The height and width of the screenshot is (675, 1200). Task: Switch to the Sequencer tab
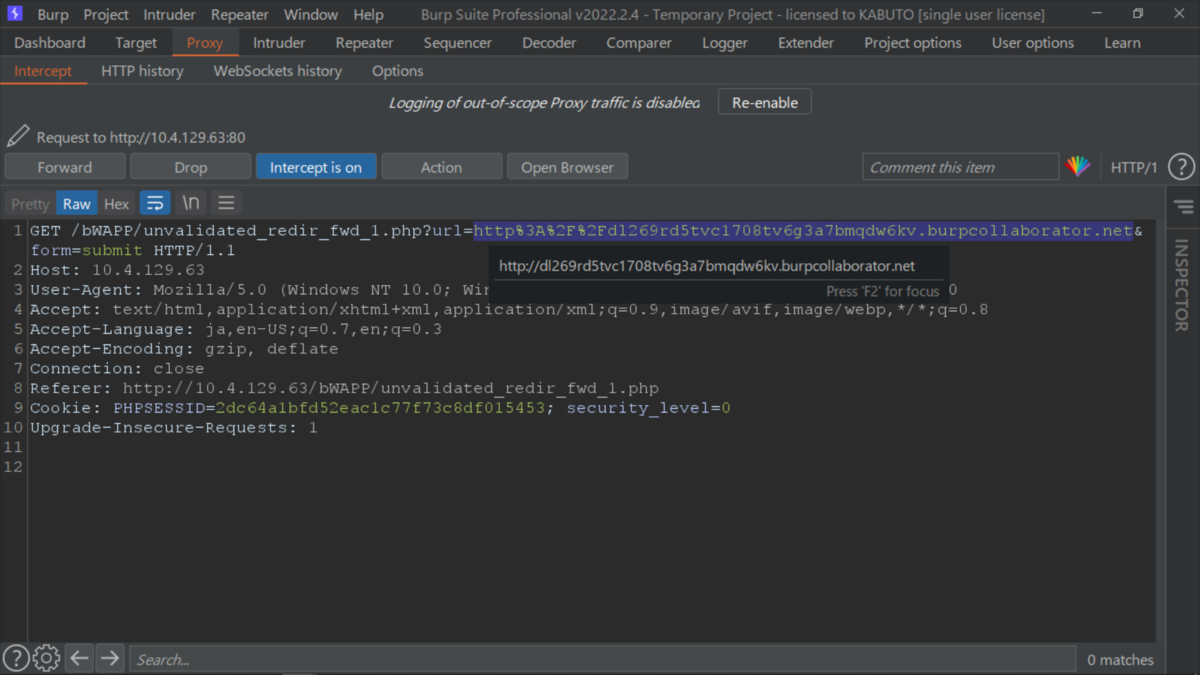coord(458,43)
